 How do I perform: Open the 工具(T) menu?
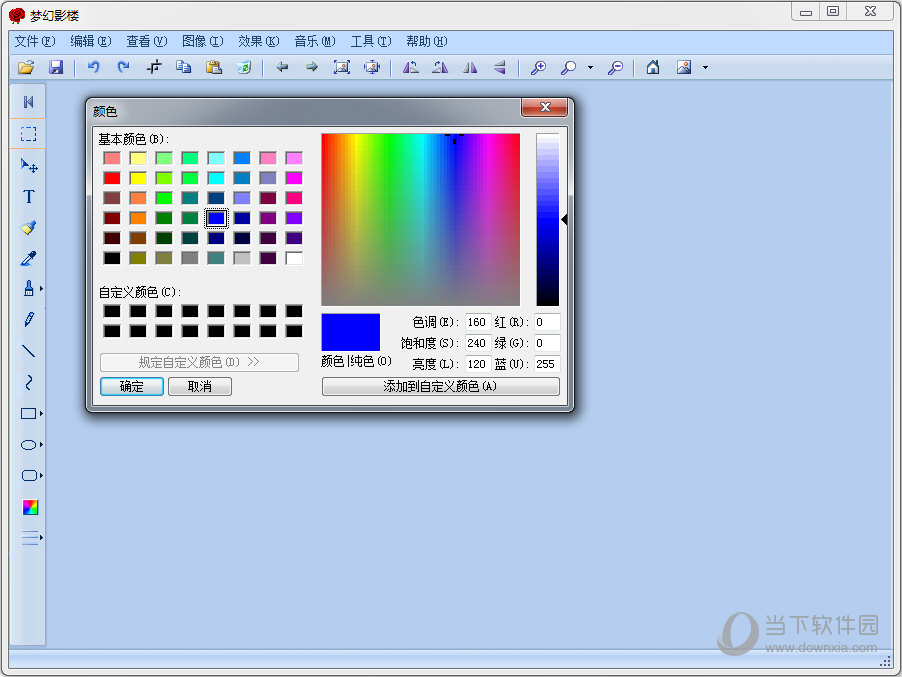(x=370, y=41)
